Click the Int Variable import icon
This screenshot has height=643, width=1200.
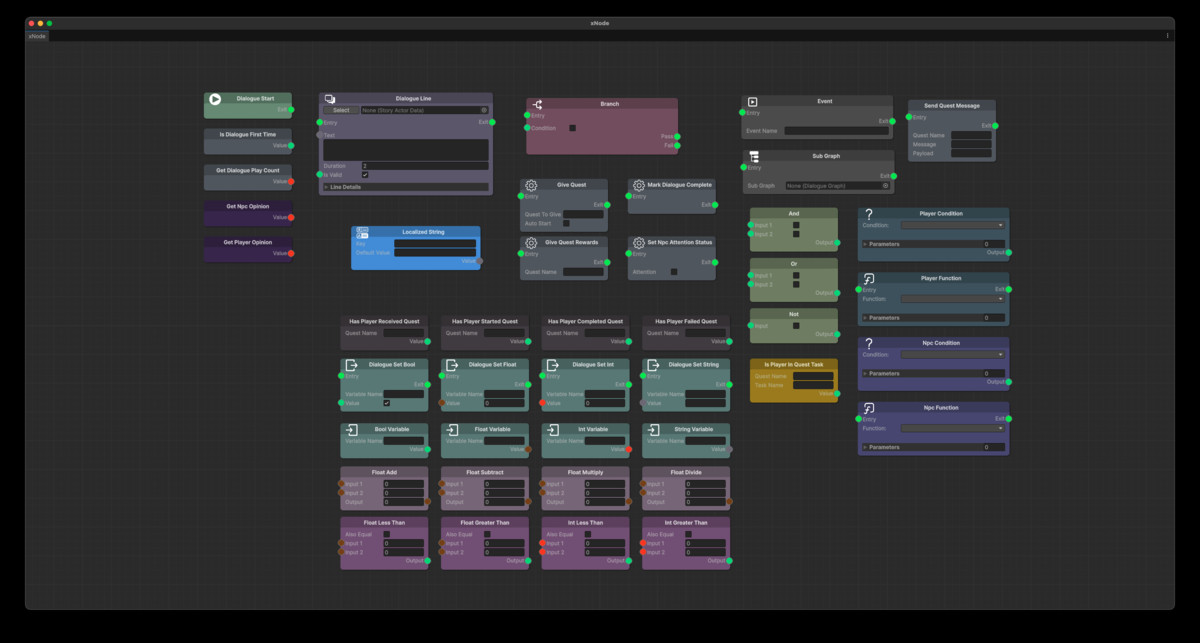pos(552,429)
